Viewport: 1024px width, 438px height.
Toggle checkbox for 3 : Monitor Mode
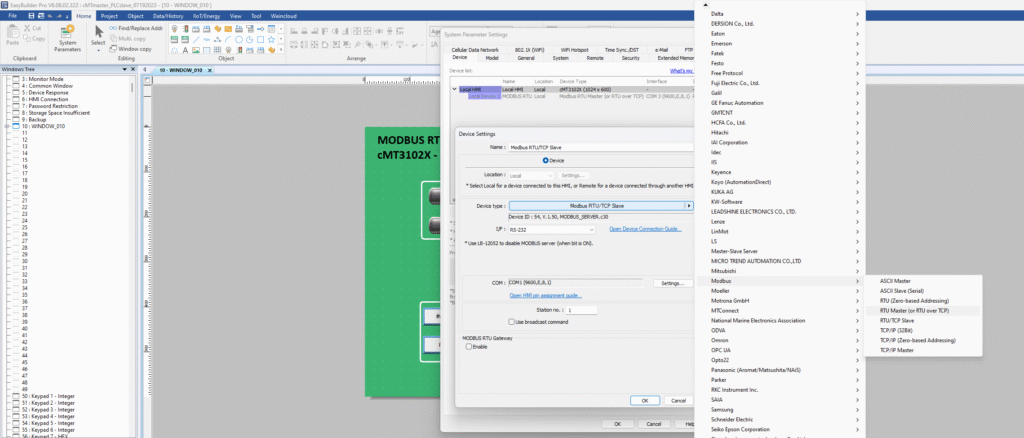point(16,79)
